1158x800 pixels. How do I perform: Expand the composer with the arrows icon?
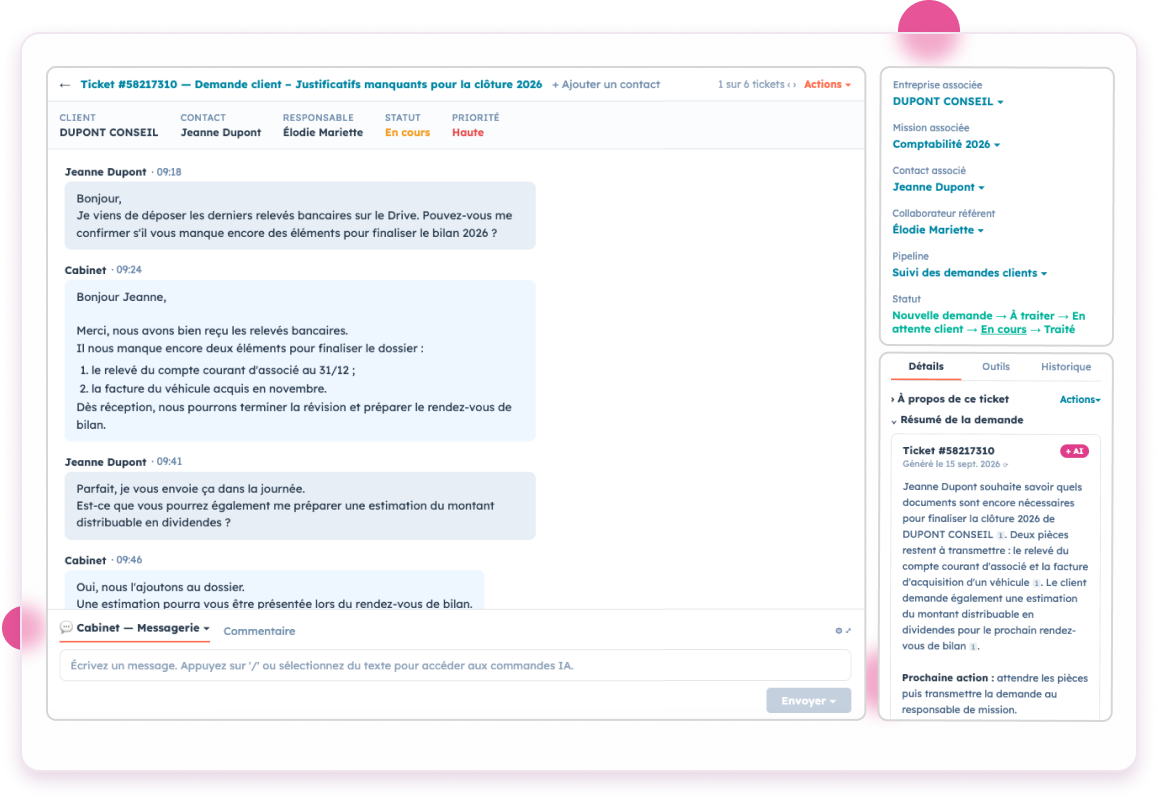pos(848,631)
